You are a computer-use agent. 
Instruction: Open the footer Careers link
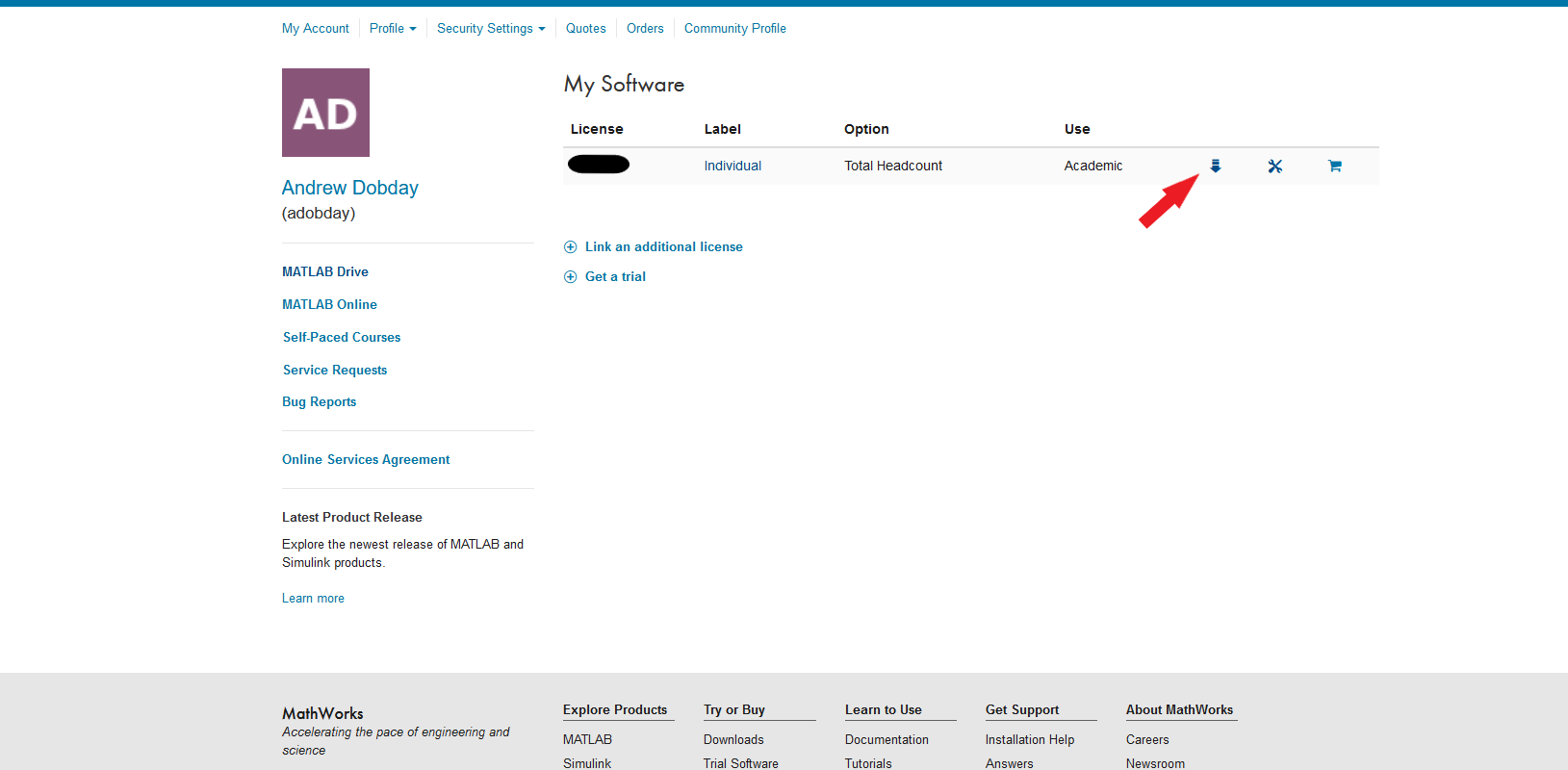[1147, 739]
